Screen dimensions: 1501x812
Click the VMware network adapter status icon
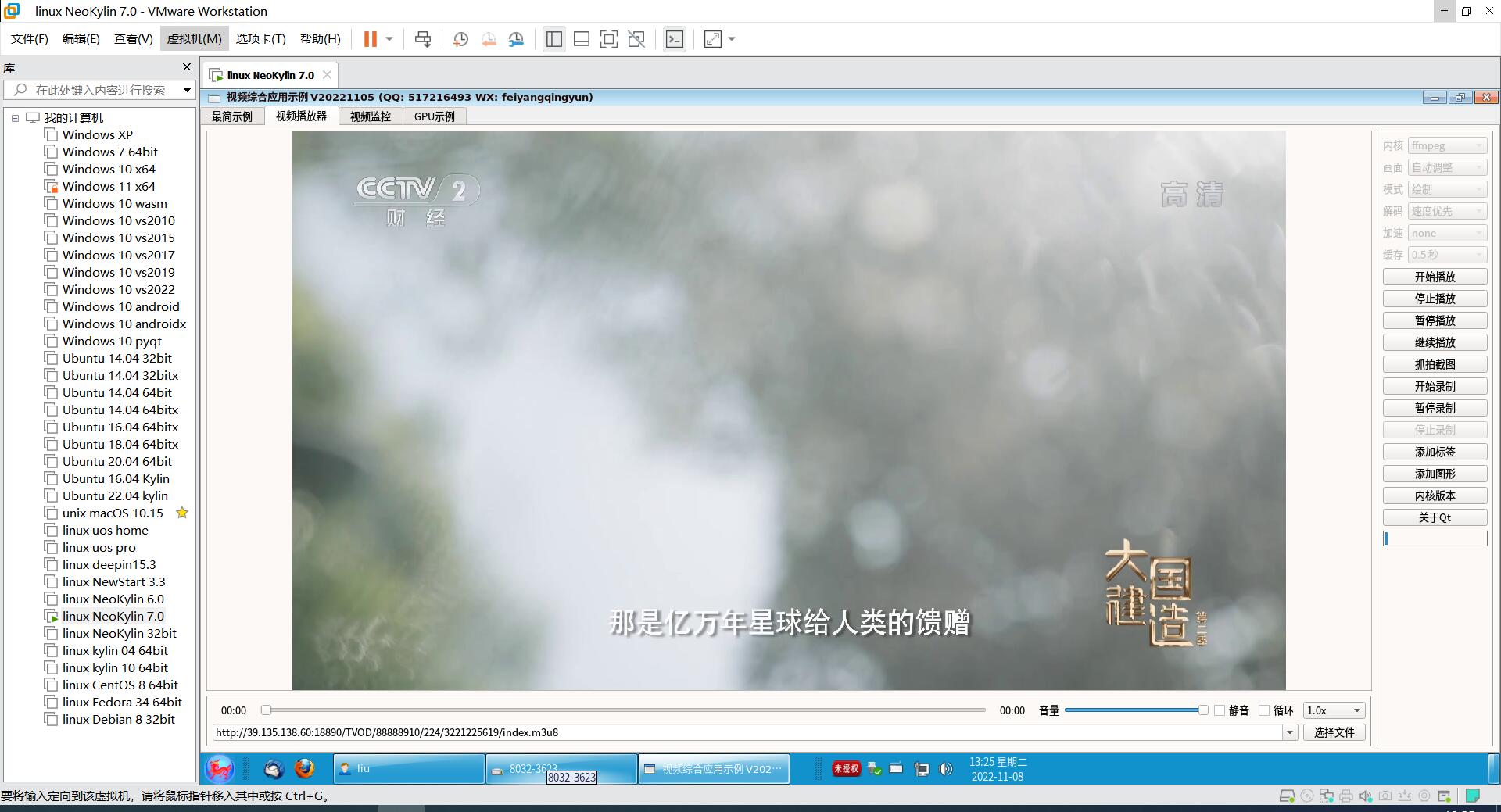1327,796
